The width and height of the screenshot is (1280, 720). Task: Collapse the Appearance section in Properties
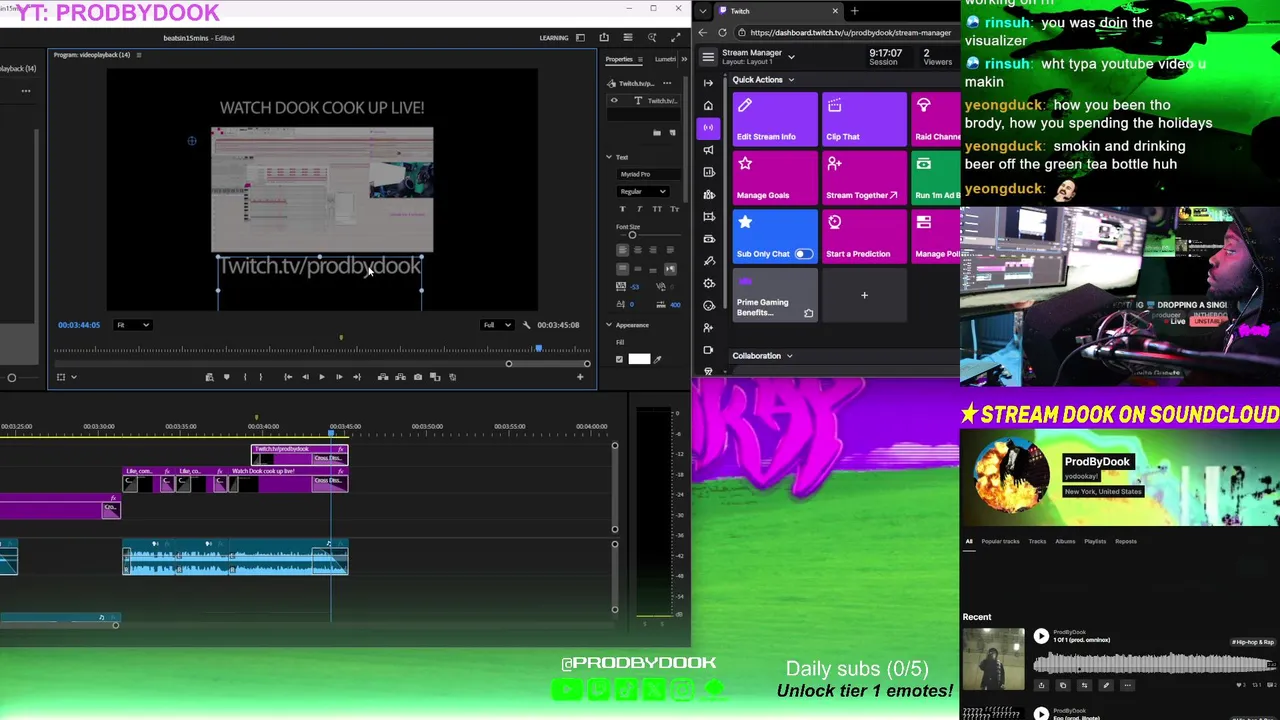coord(609,325)
